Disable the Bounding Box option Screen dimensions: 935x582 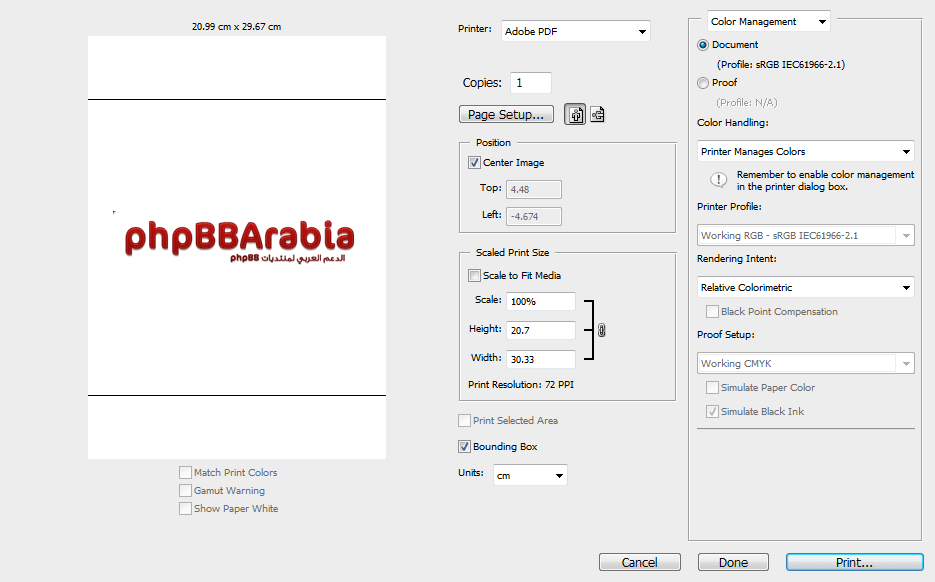pyautogui.click(x=465, y=447)
